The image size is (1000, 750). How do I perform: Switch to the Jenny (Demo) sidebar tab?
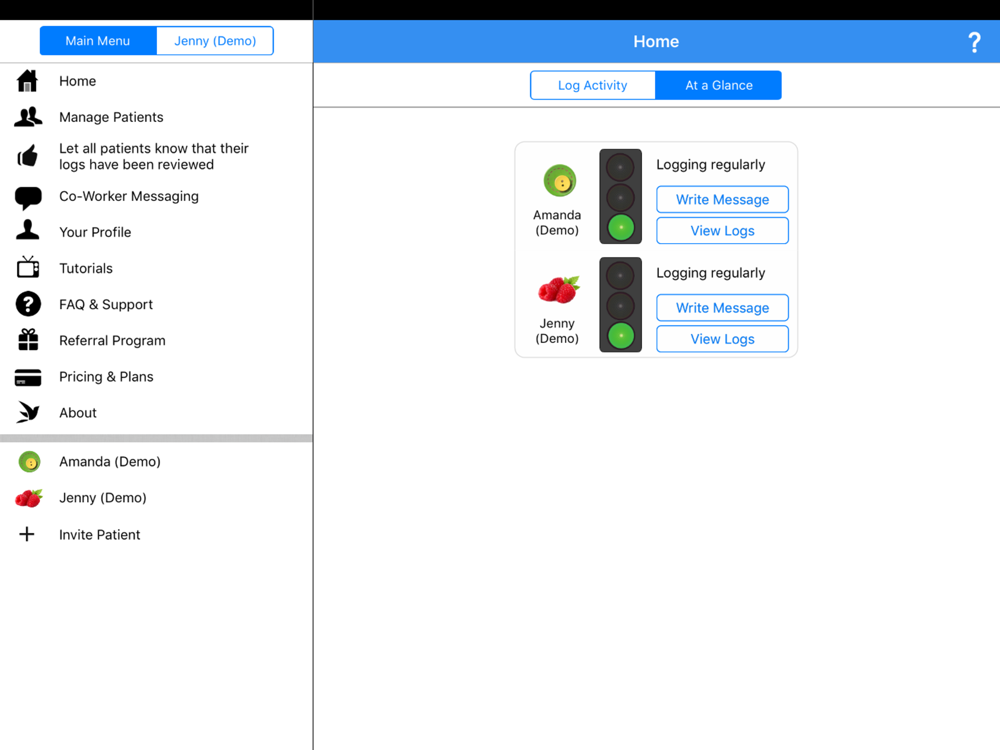[x=215, y=41]
